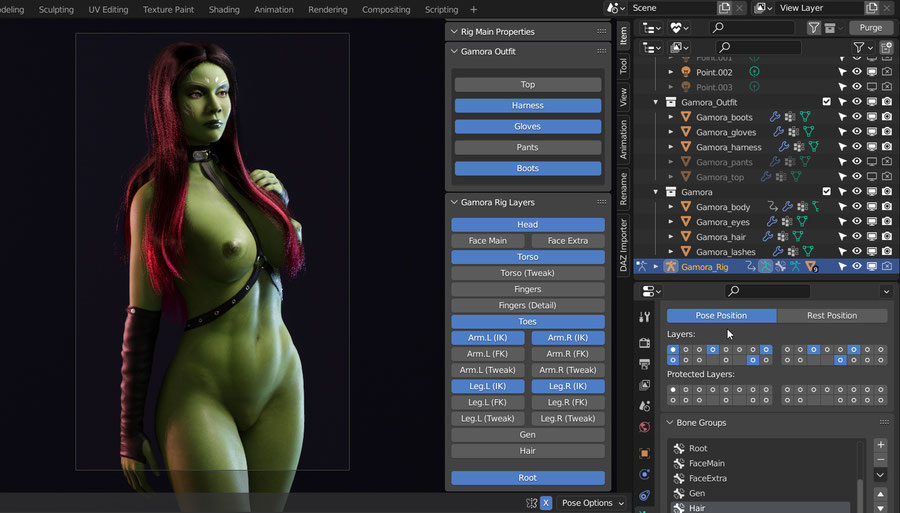Hide Gamora_boots with its eye icon

pyautogui.click(x=857, y=116)
